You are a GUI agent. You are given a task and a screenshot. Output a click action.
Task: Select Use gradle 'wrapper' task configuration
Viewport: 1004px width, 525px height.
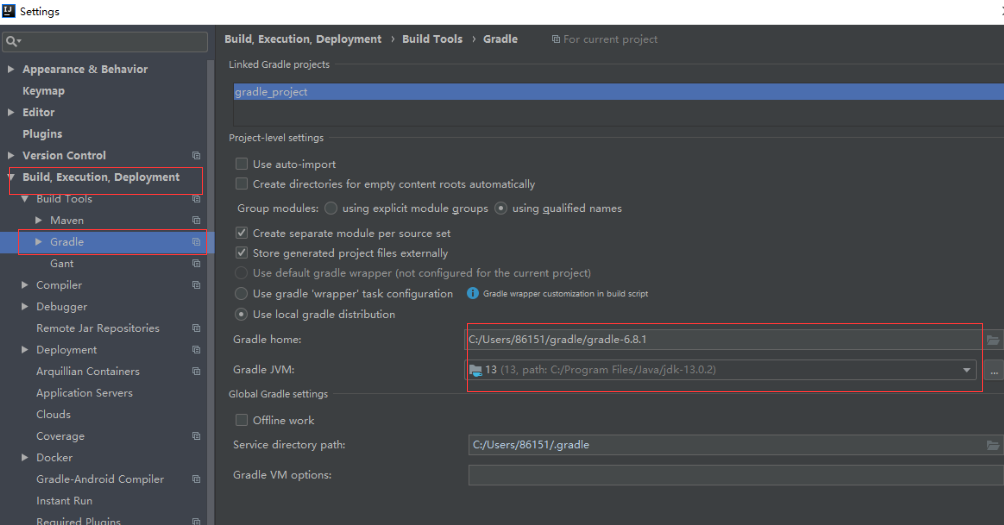pos(241,294)
